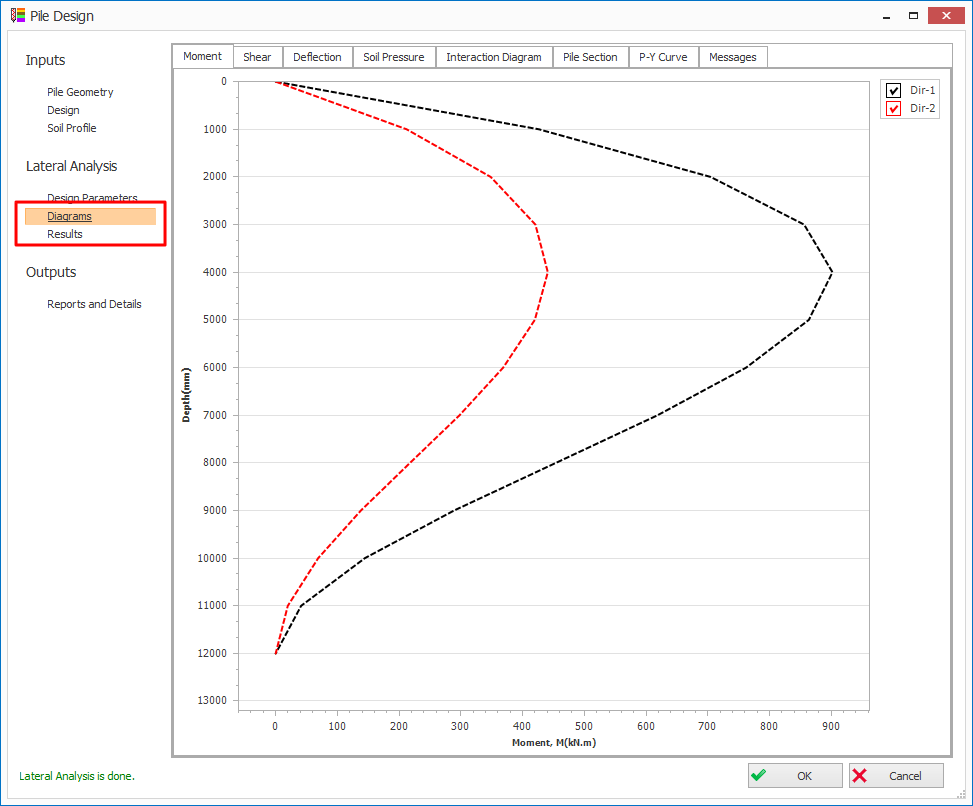Open Reports and Details output
This screenshot has height=806, width=973.
click(94, 304)
